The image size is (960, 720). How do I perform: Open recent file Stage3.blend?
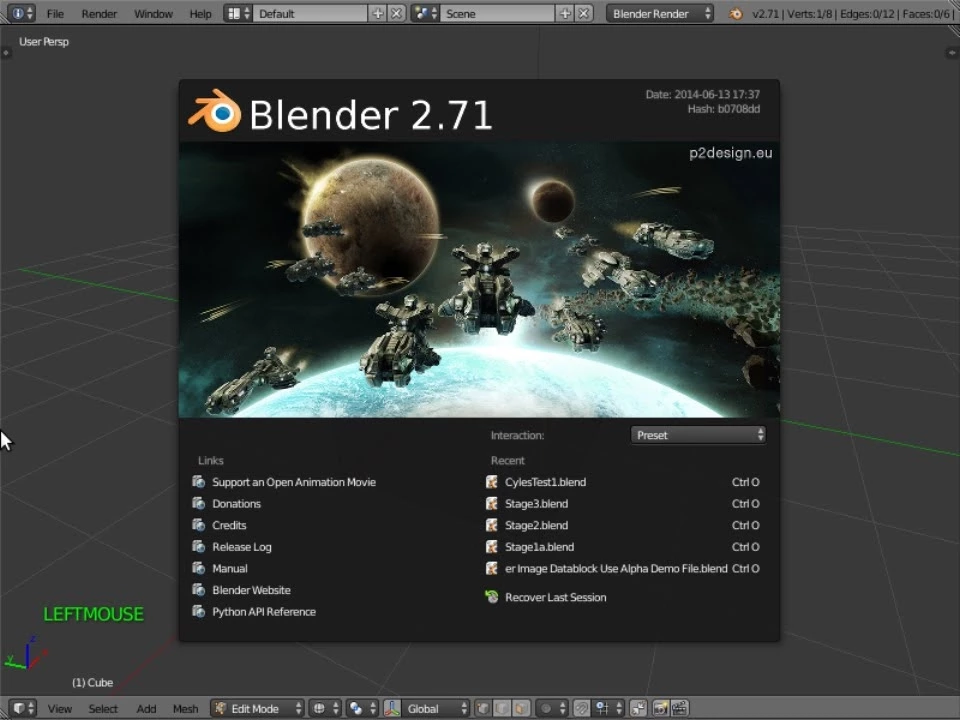(x=623, y=503)
